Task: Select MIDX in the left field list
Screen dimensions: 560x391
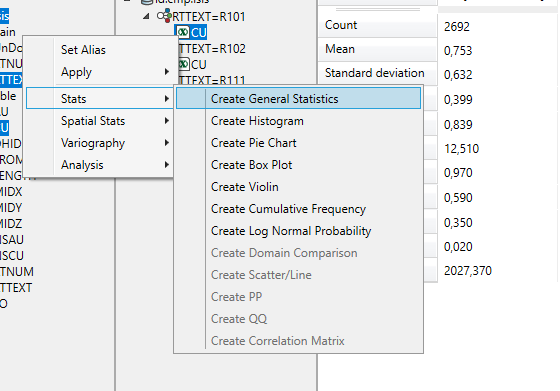Action: click(11, 192)
